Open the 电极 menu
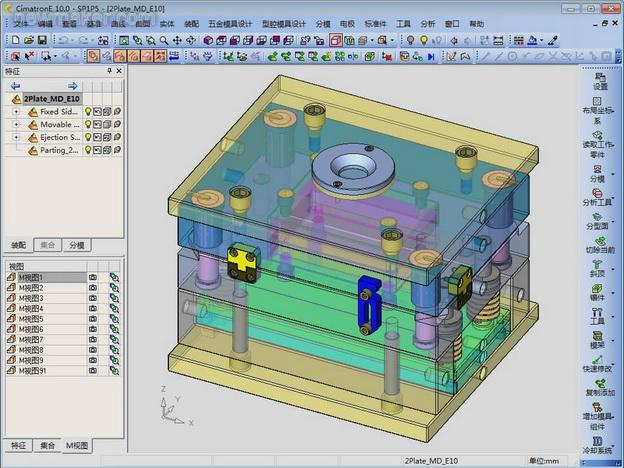This screenshot has height=468, width=624. point(347,24)
